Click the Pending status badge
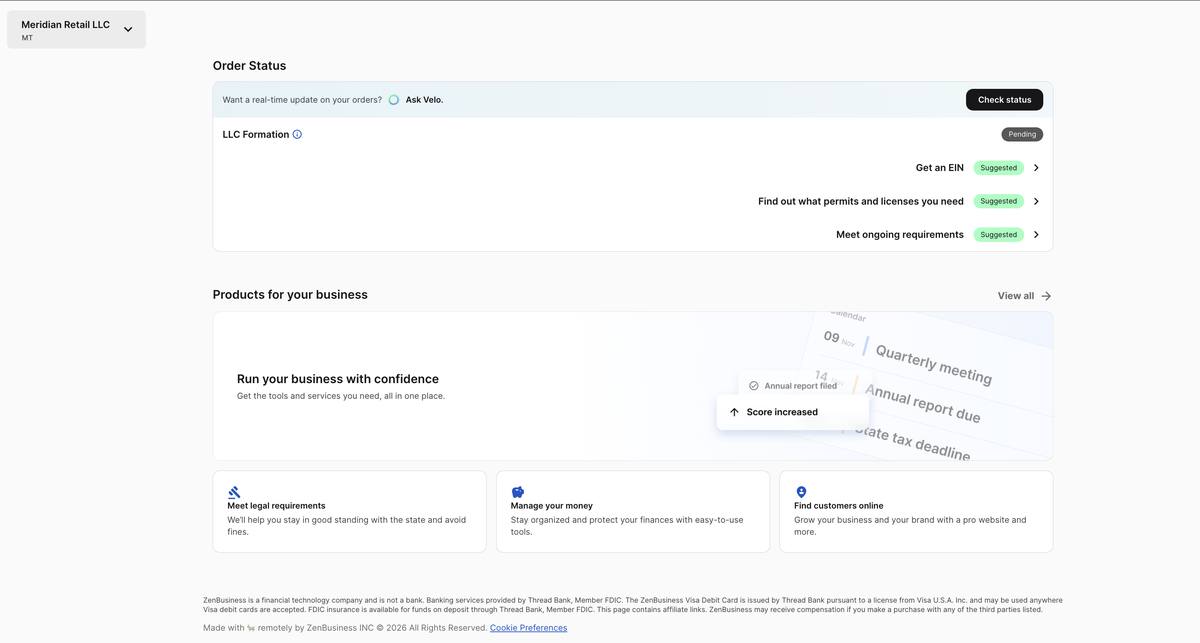The height and width of the screenshot is (643, 1200). point(1022,134)
